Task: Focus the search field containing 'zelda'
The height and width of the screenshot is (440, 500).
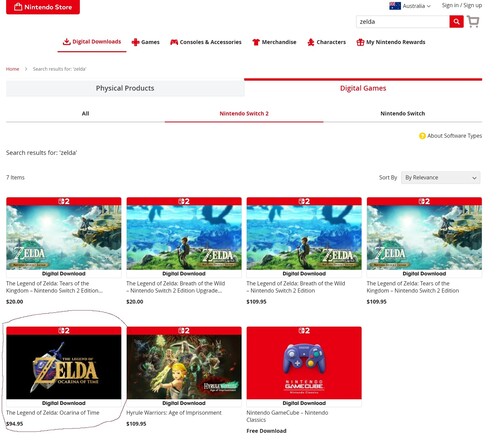Action: tap(403, 22)
